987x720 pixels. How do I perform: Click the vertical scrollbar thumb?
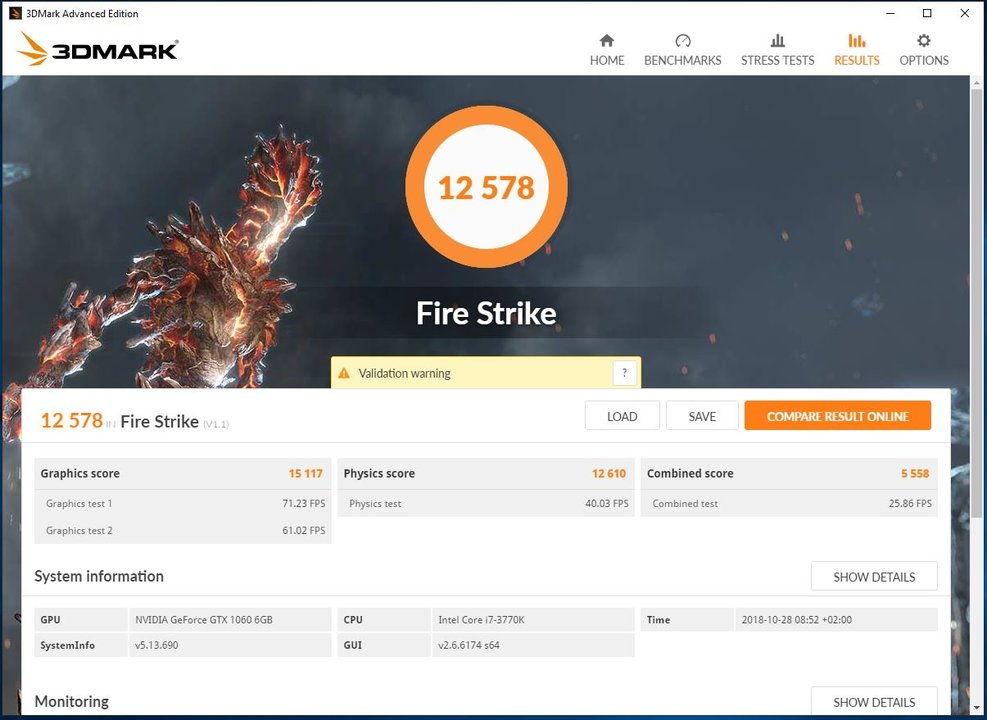(976, 302)
